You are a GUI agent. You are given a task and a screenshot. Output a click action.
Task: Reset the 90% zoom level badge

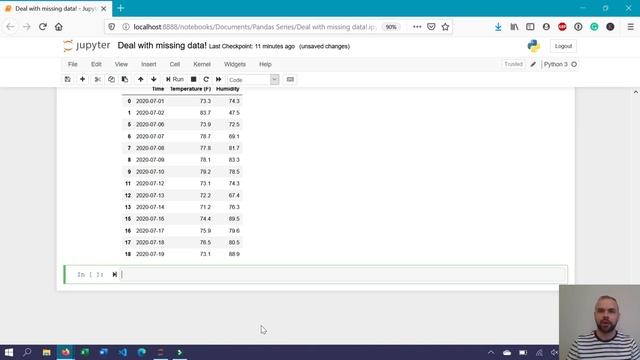tap(391, 27)
